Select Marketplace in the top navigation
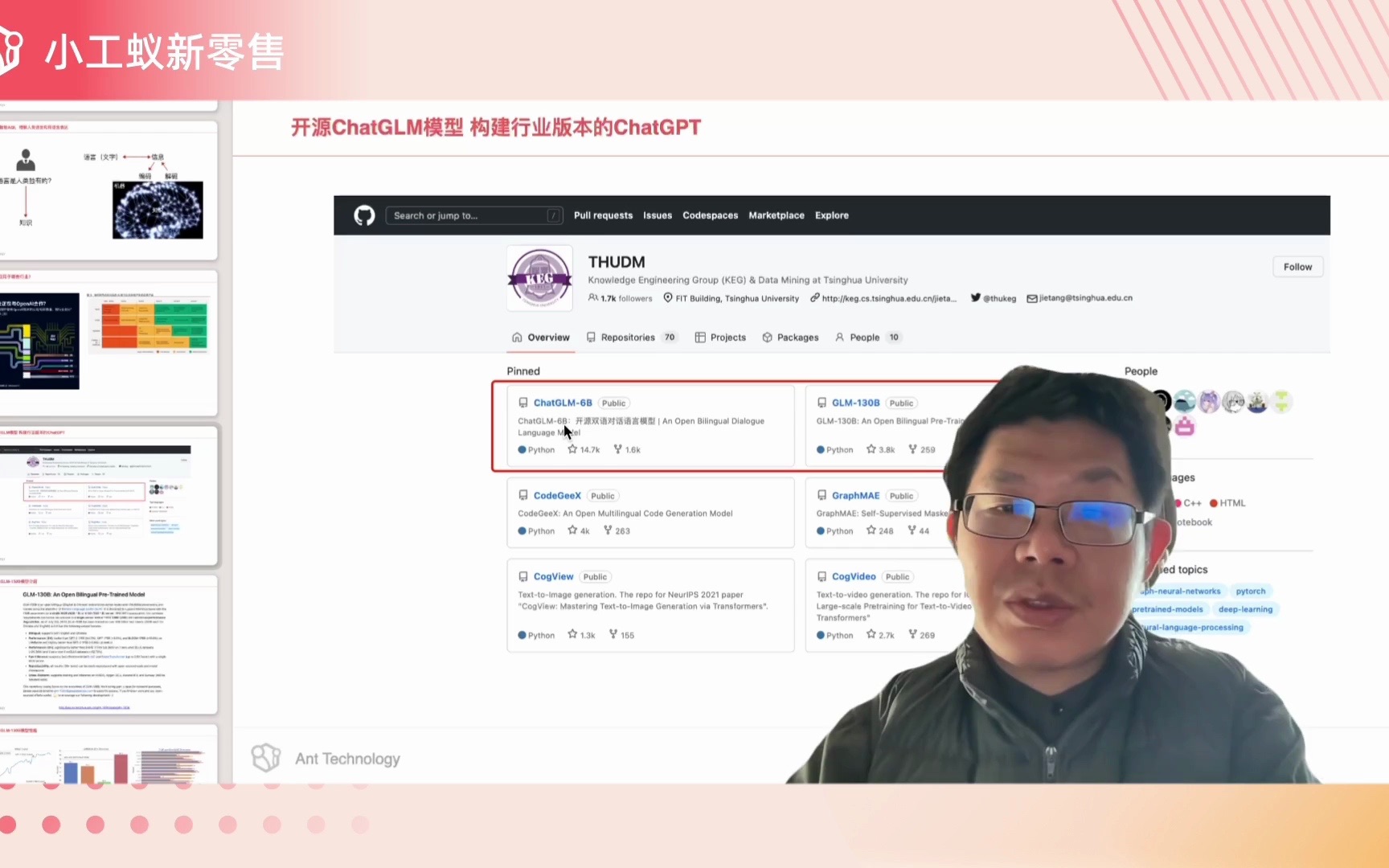Screen dimensions: 1389x868 (776, 215)
